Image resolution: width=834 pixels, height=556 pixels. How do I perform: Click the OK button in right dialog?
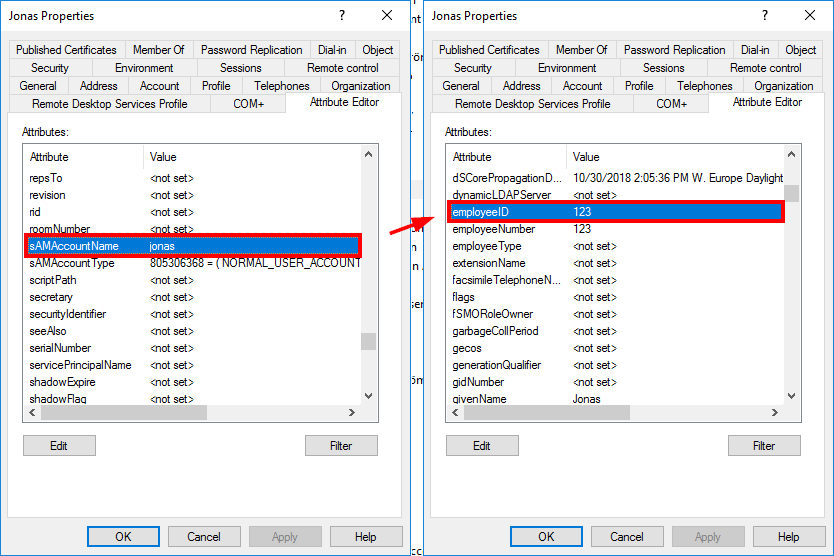click(546, 537)
